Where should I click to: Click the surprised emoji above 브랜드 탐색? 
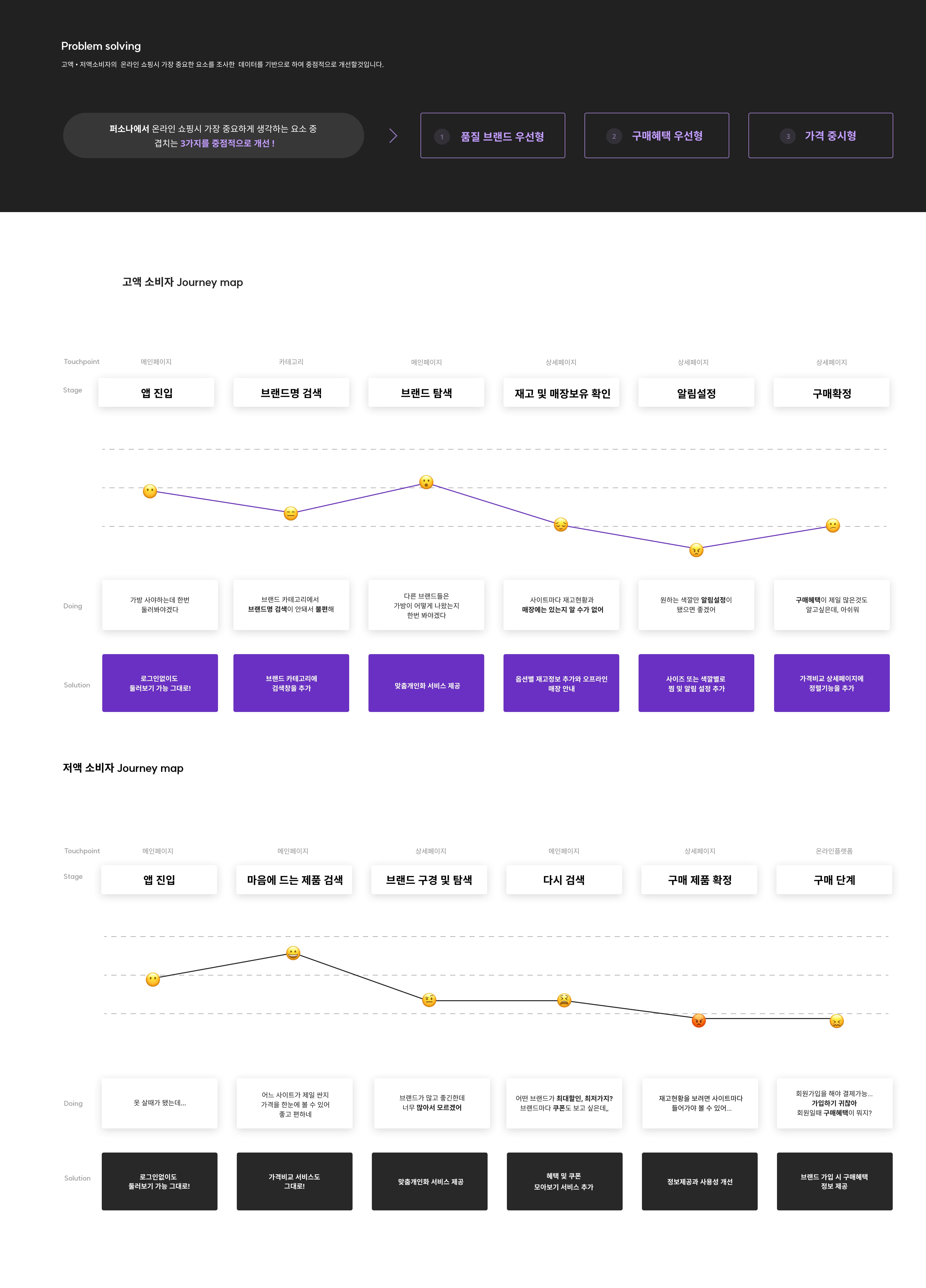426,482
